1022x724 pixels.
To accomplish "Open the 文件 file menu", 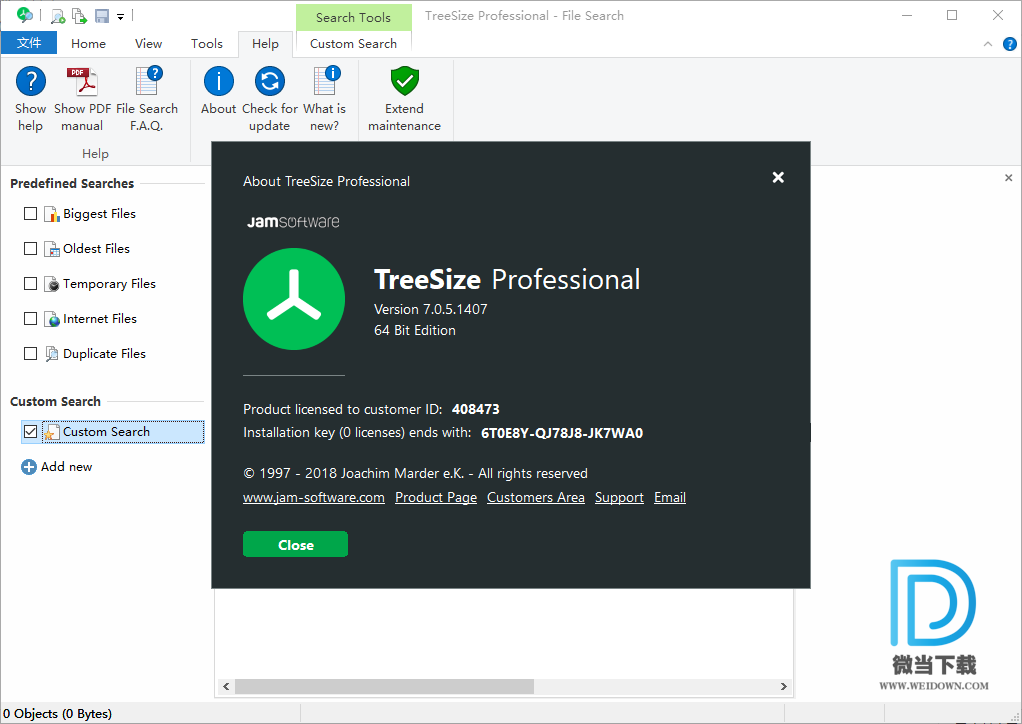I will click(x=29, y=43).
